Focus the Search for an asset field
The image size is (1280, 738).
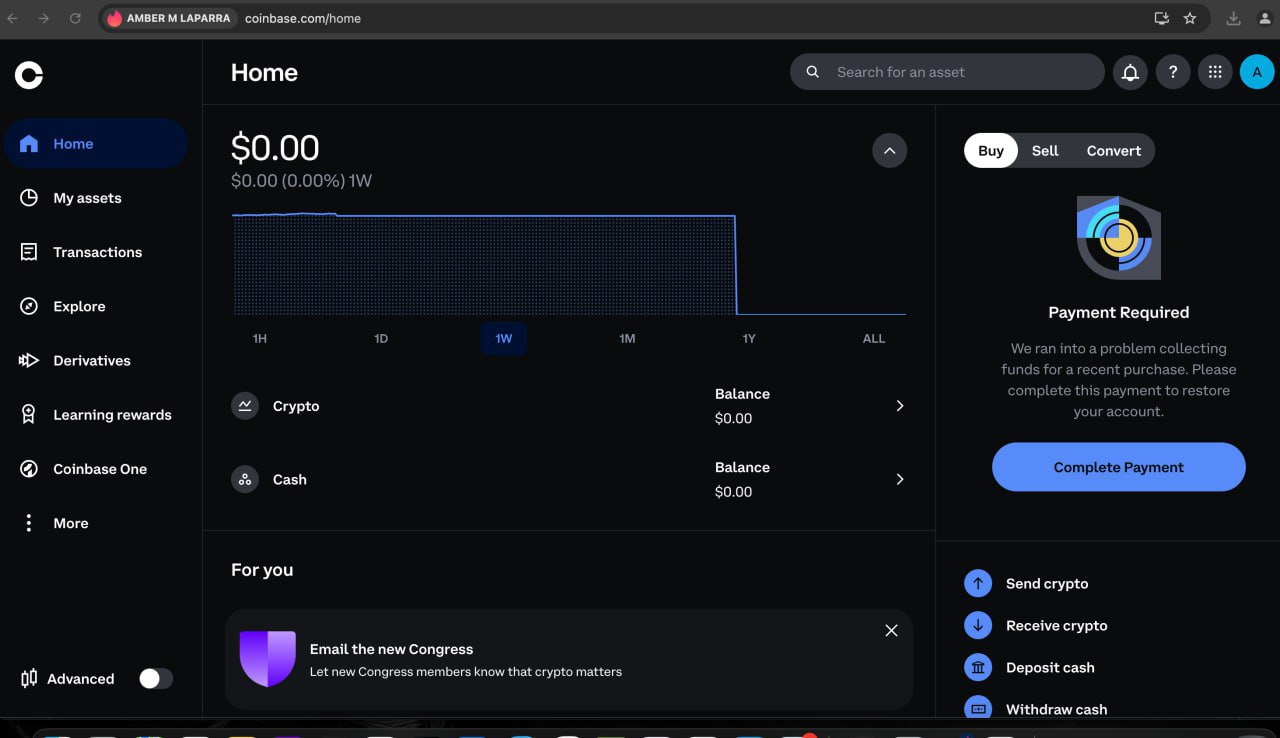click(x=947, y=72)
